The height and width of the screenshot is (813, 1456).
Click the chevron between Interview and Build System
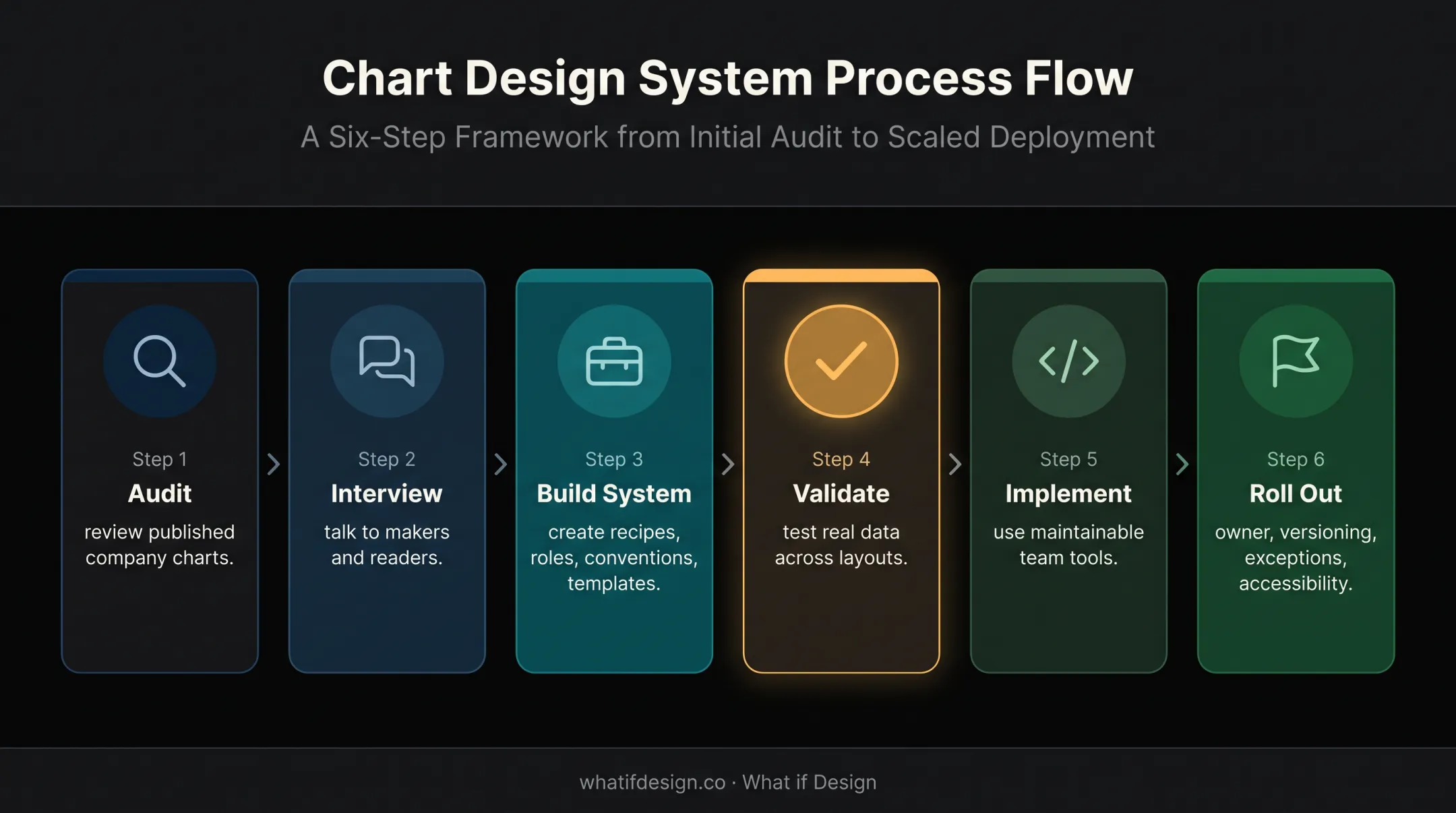point(500,464)
